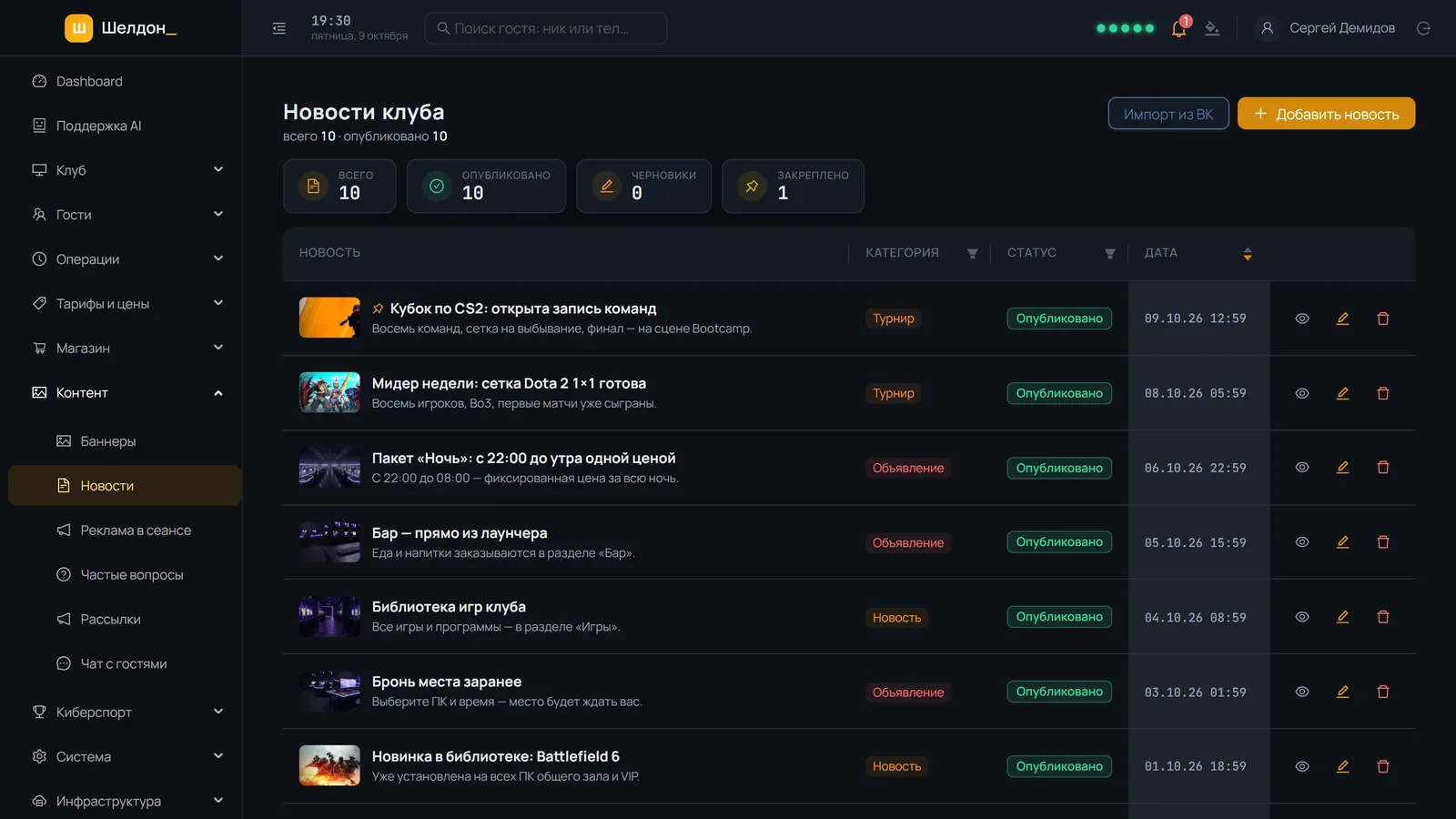This screenshot has width=1456, height=819.
Task: Edit the Бар — прямо из лаунчера news
Action: (1342, 542)
